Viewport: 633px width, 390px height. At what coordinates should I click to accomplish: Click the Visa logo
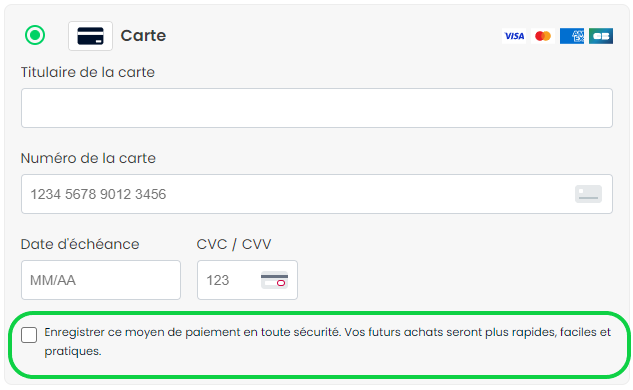pyautogui.click(x=514, y=36)
